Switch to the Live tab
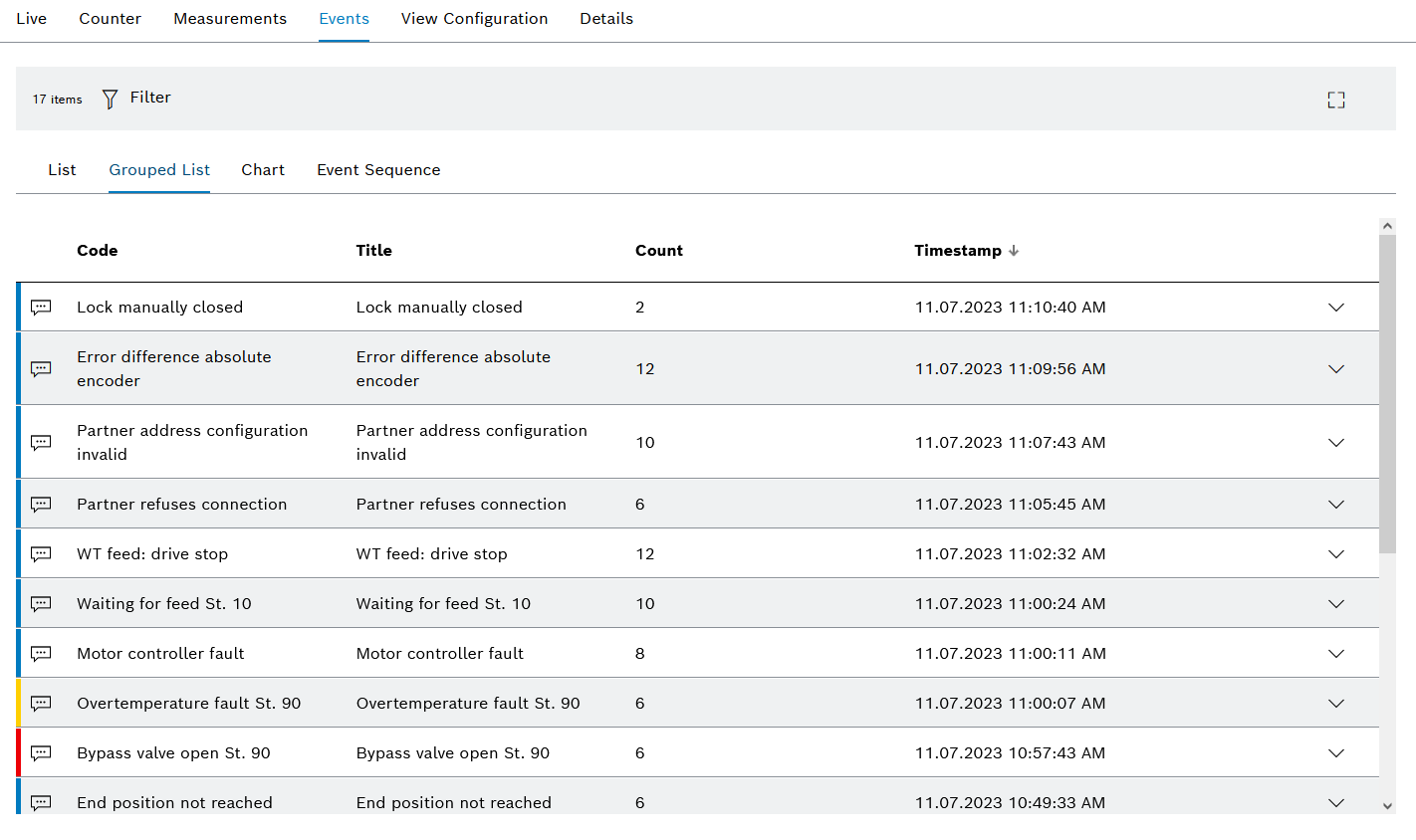 [x=32, y=19]
